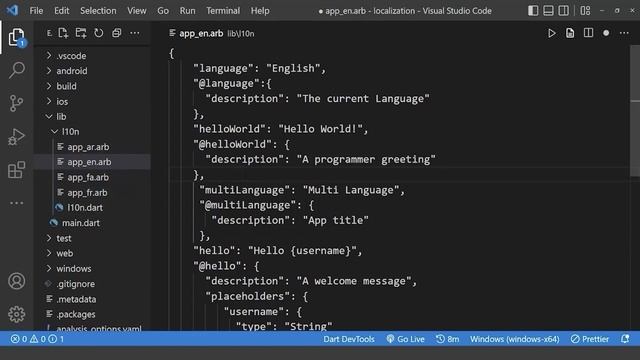Click the "helloWorld" key in editor

pos(229,129)
